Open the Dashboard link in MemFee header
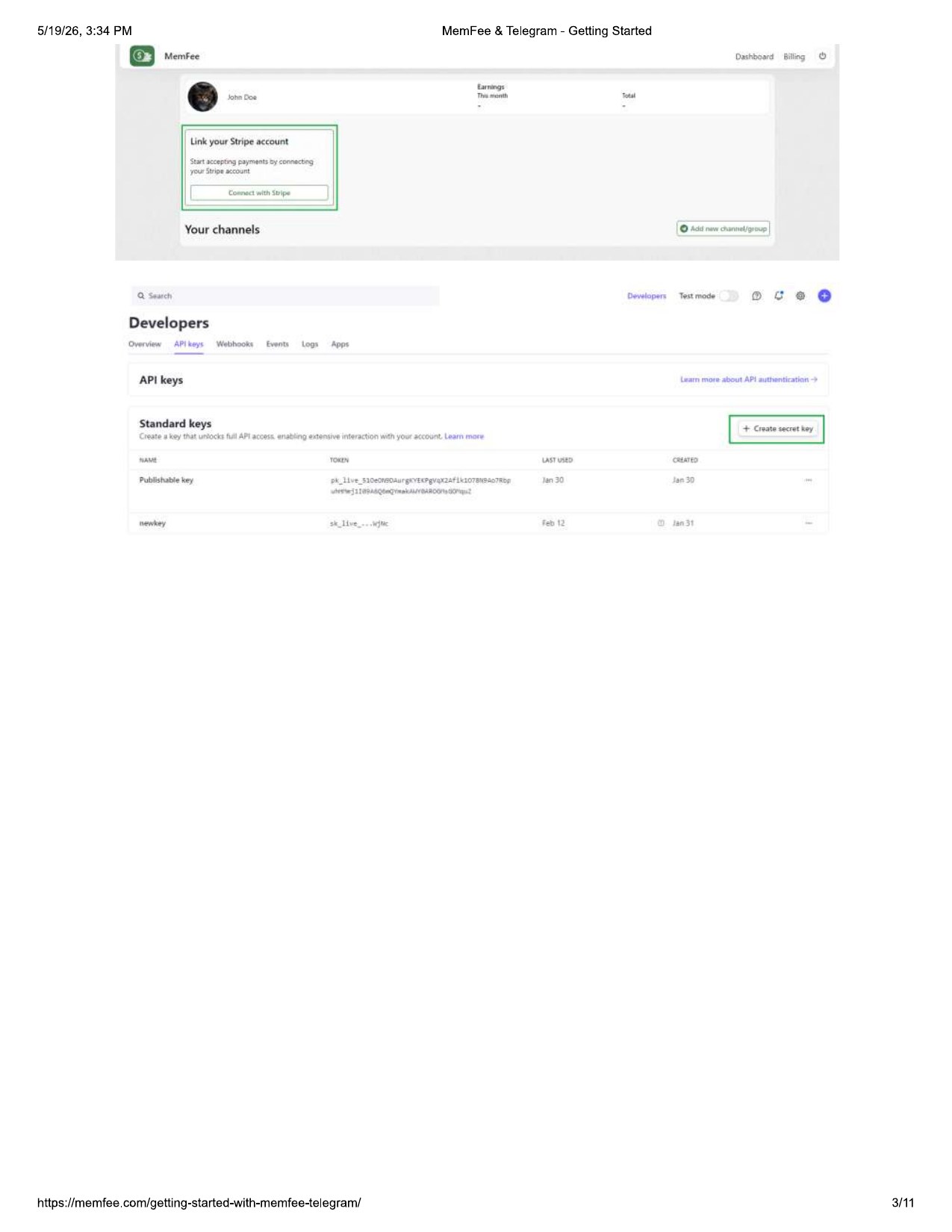Screen dimensions: 952x1232 click(x=754, y=57)
